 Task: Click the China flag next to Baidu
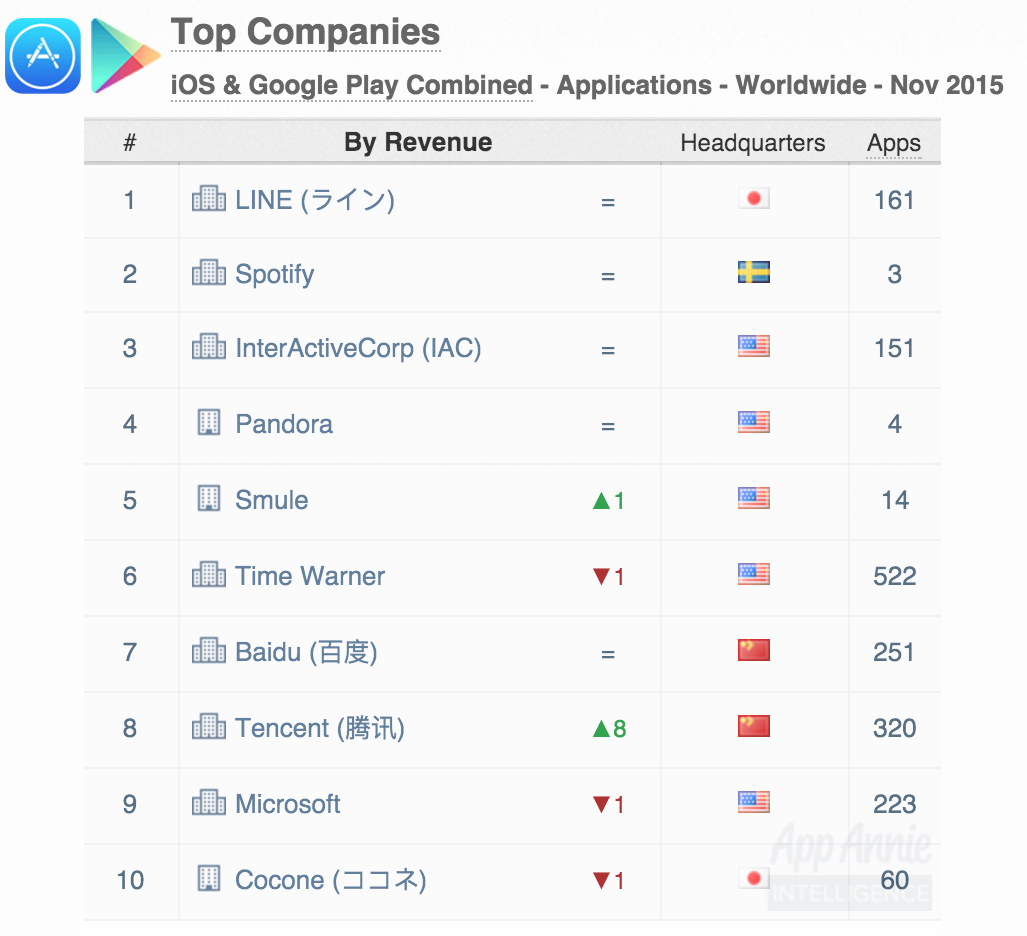(x=752, y=650)
